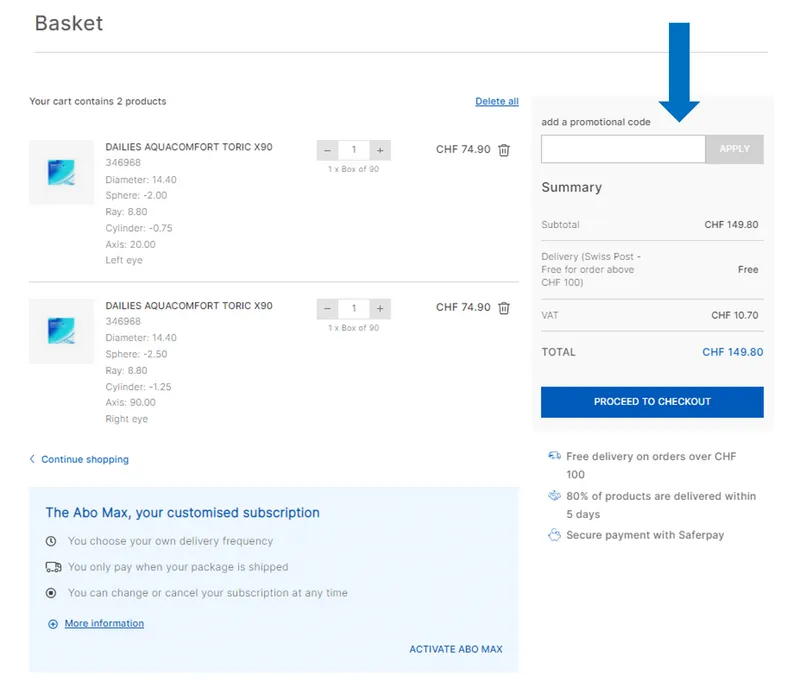Screen dimensions: 800x682
Task: Click the truck icon next to package shipped
Action: [x=53, y=567]
